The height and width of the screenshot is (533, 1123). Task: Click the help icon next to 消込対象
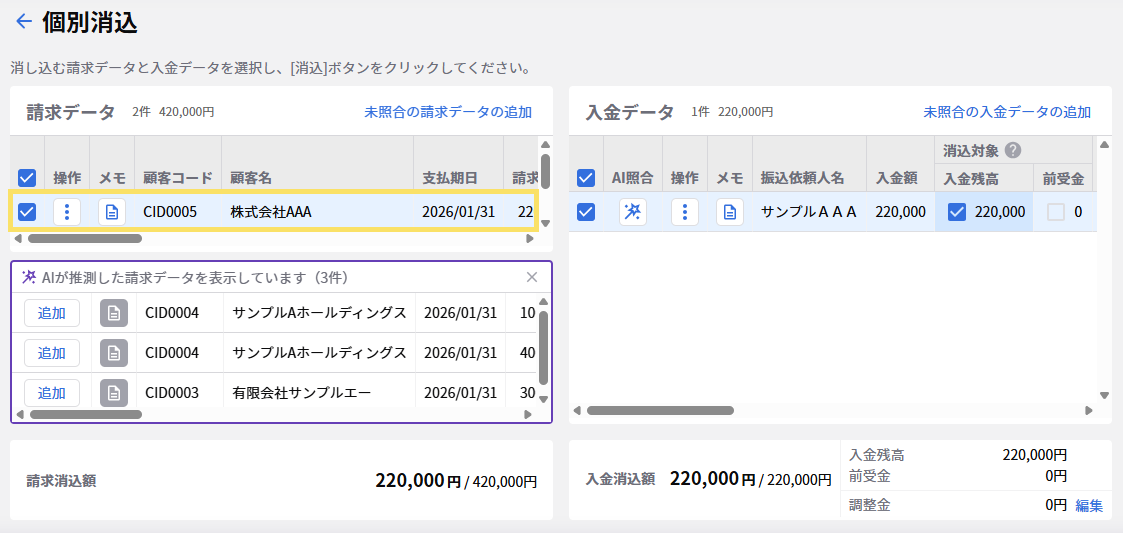(1013, 150)
